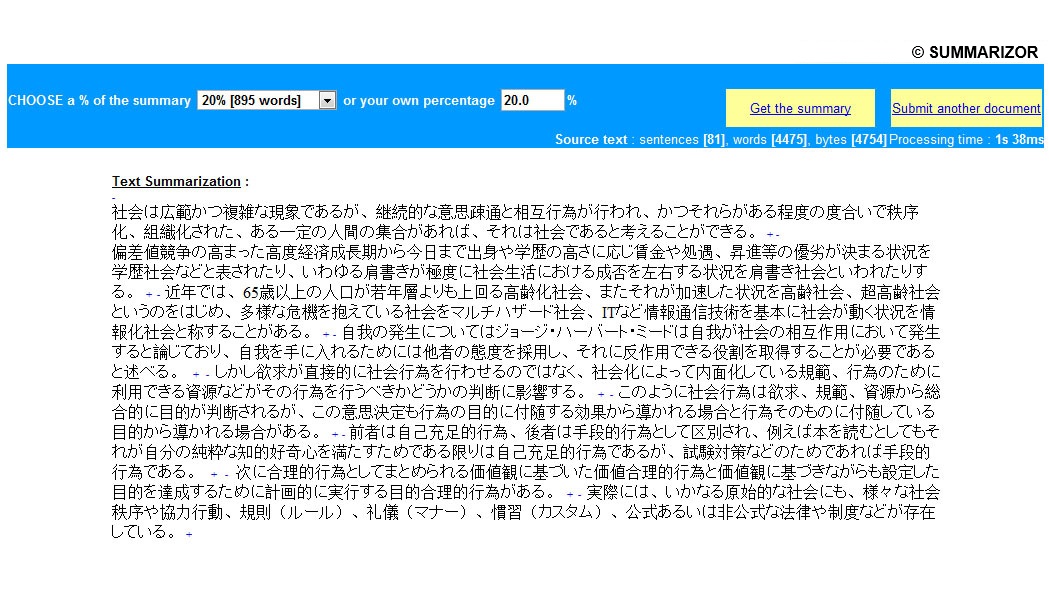Click plus marker preceding このように社会行為は
Image resolution: width=1049 pixels, height=593 pixels.
601,394
